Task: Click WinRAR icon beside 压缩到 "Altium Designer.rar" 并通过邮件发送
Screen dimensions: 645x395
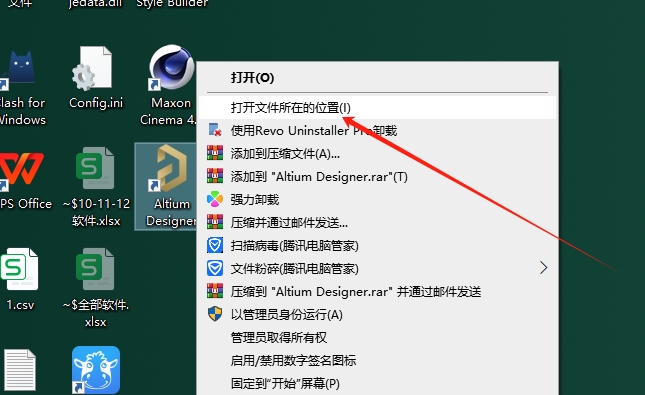Action: pyautogui.click(x=215, y=291)
